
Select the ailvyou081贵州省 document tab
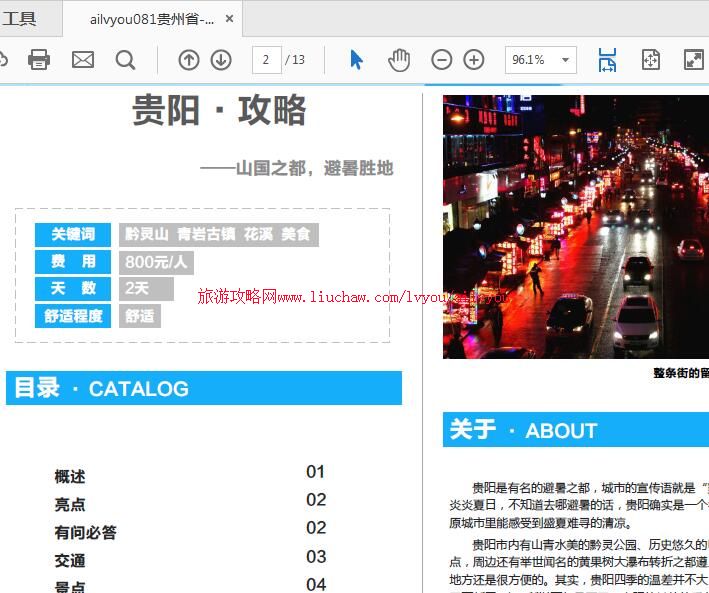pos(152,19)
